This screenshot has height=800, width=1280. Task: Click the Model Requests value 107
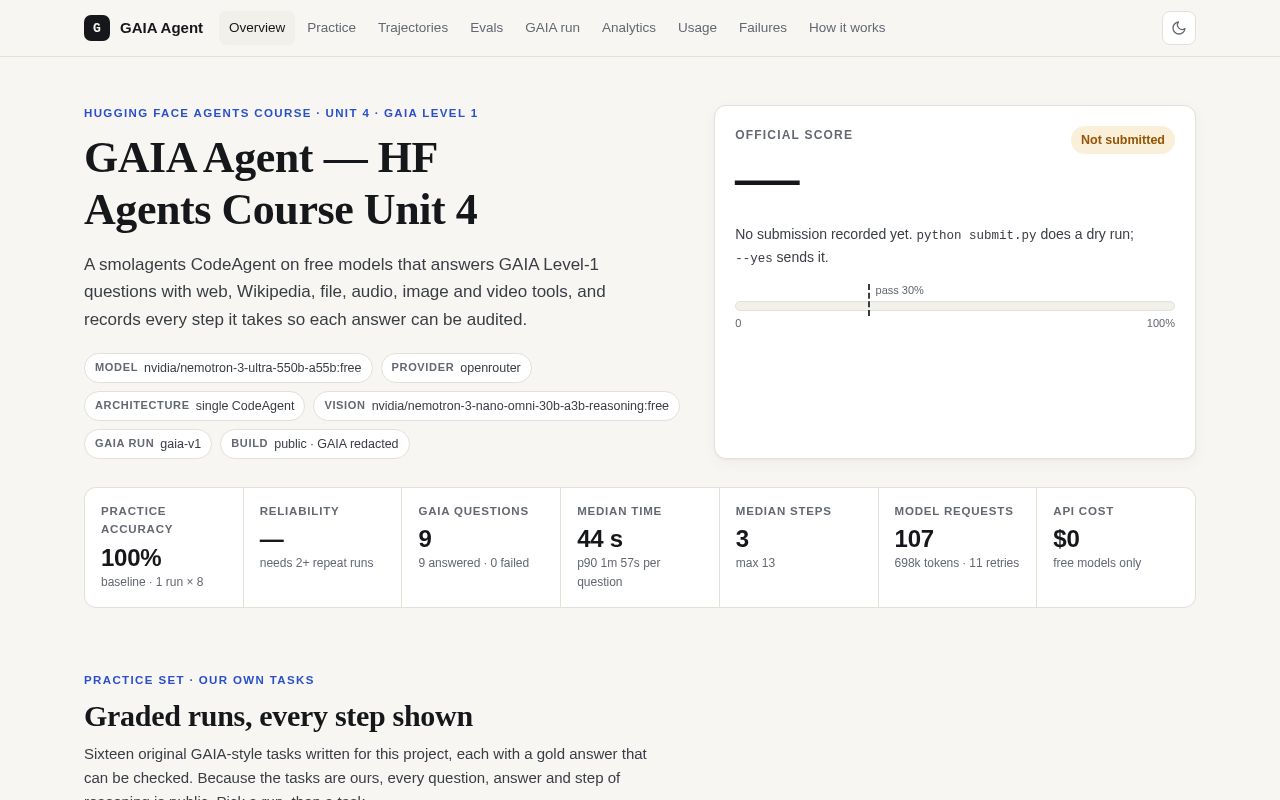(x=914, y=539)
